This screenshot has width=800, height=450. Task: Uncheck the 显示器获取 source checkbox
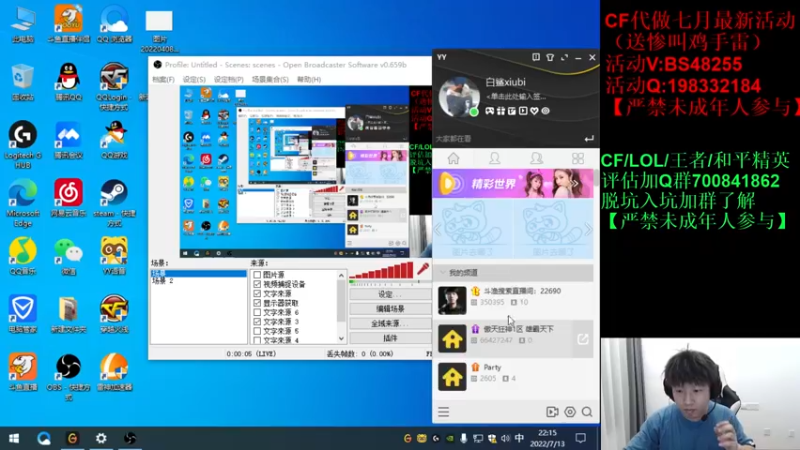click(x=257, y=303)
